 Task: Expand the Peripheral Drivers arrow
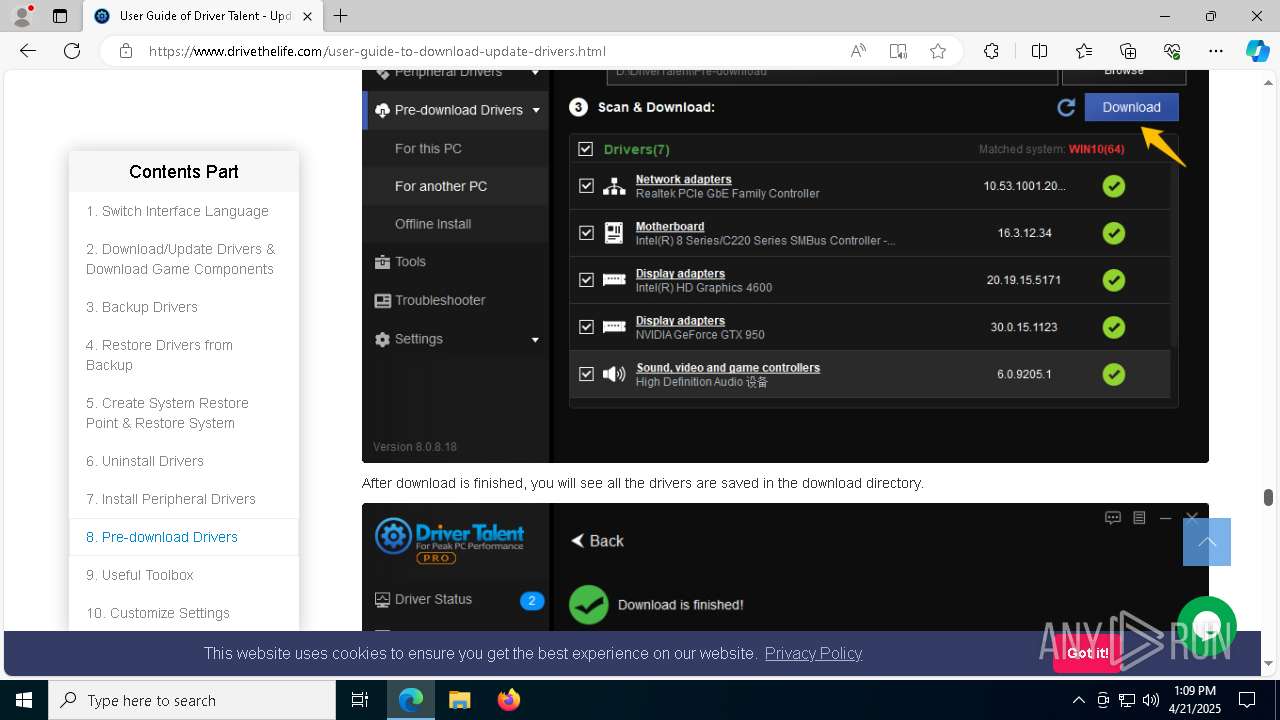tap(535, 73)
